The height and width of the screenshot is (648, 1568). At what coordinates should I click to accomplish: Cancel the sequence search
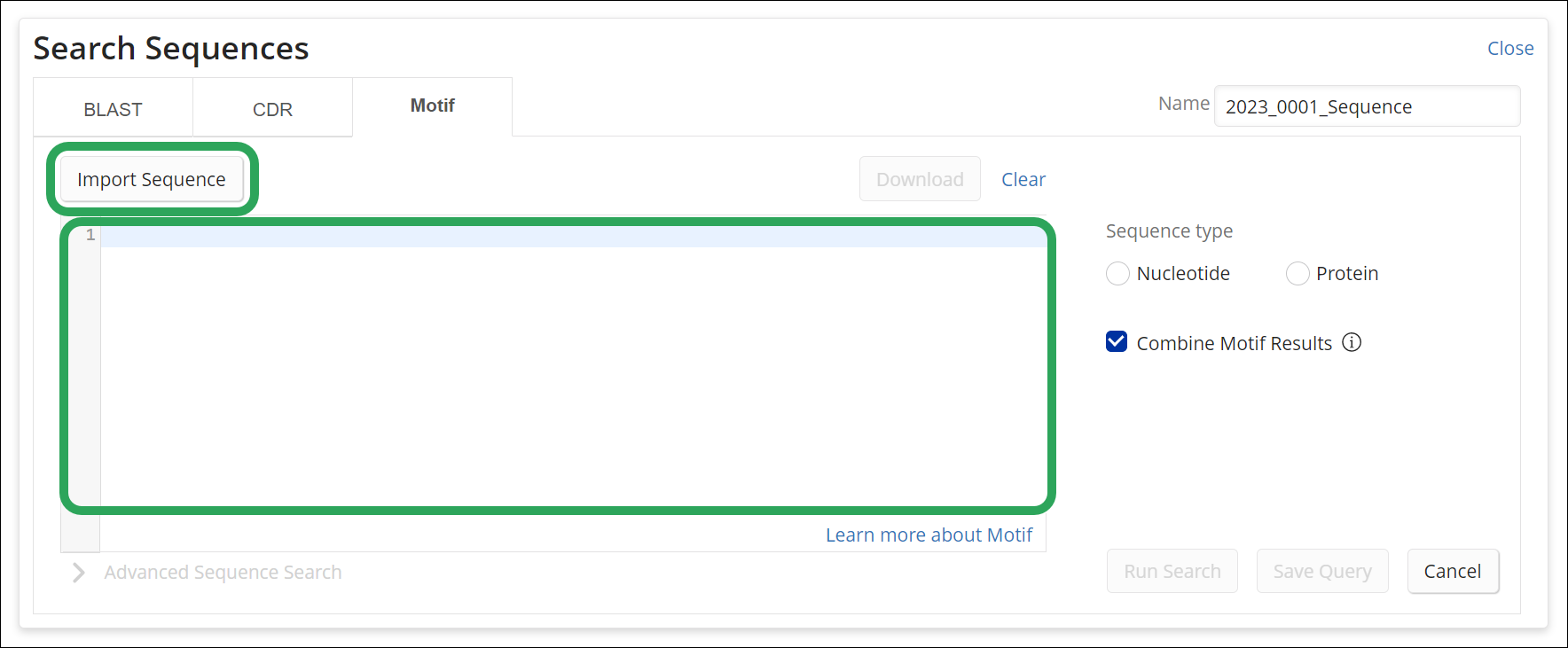click(x=1452, y=572)
